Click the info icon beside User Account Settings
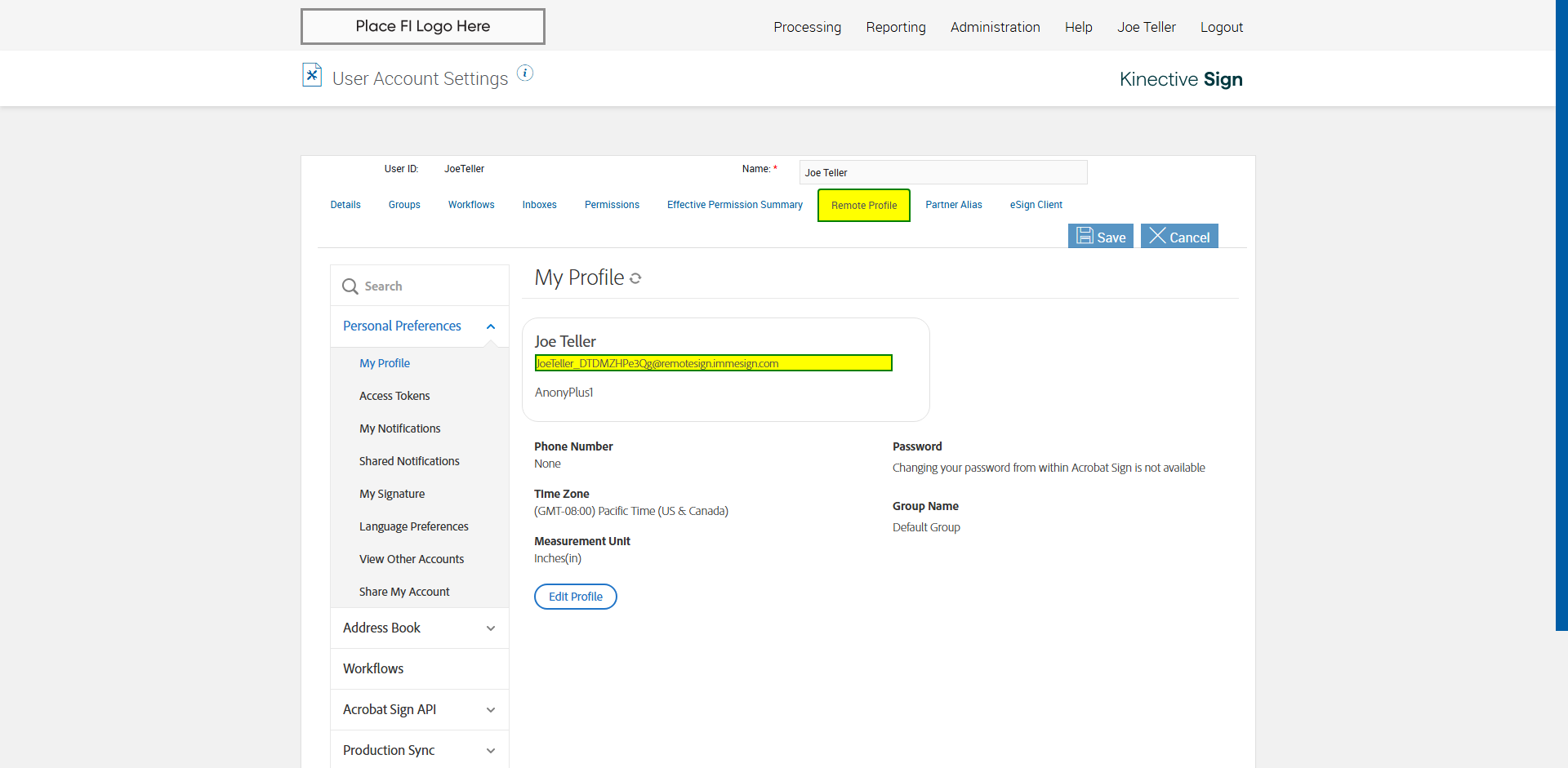 525,73
